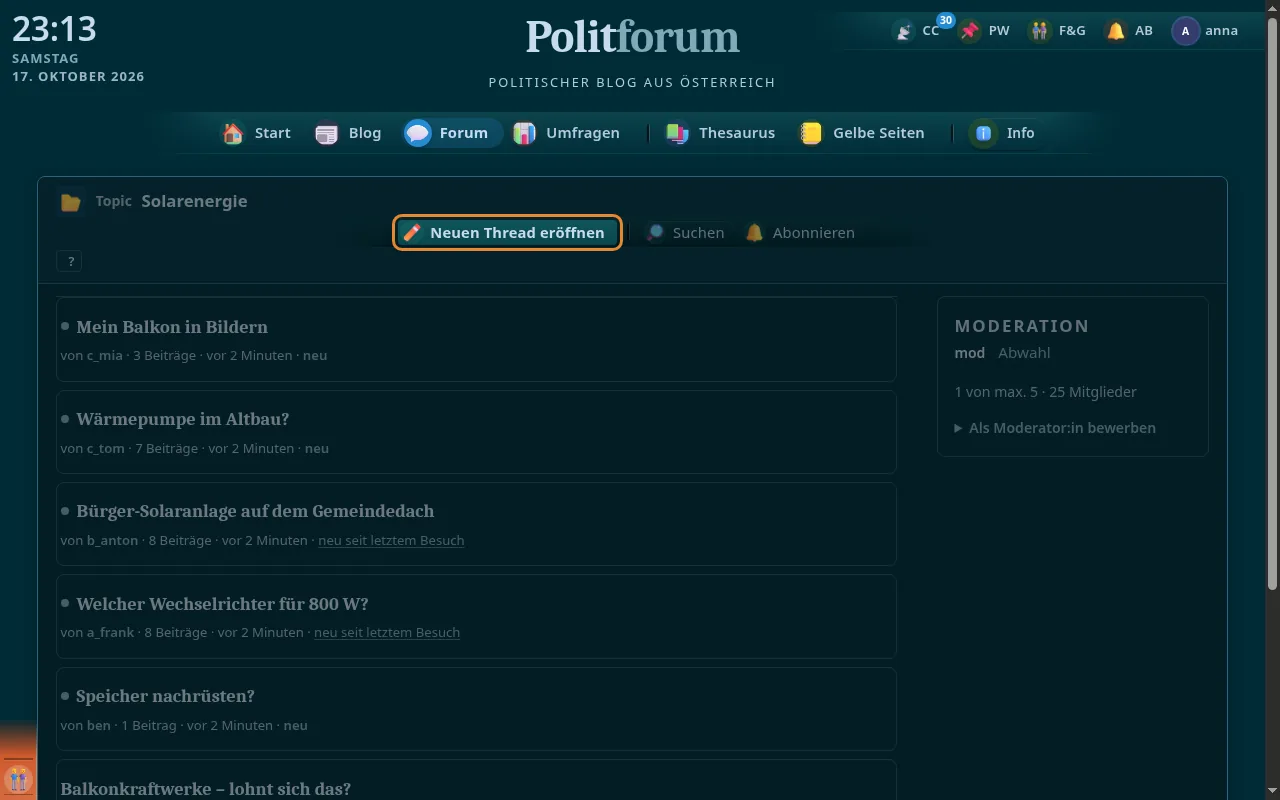The image size is (1280, 800).
Task: Open thread Welcher Wechselrichter für 800 W?
Action: click(222, 604)
